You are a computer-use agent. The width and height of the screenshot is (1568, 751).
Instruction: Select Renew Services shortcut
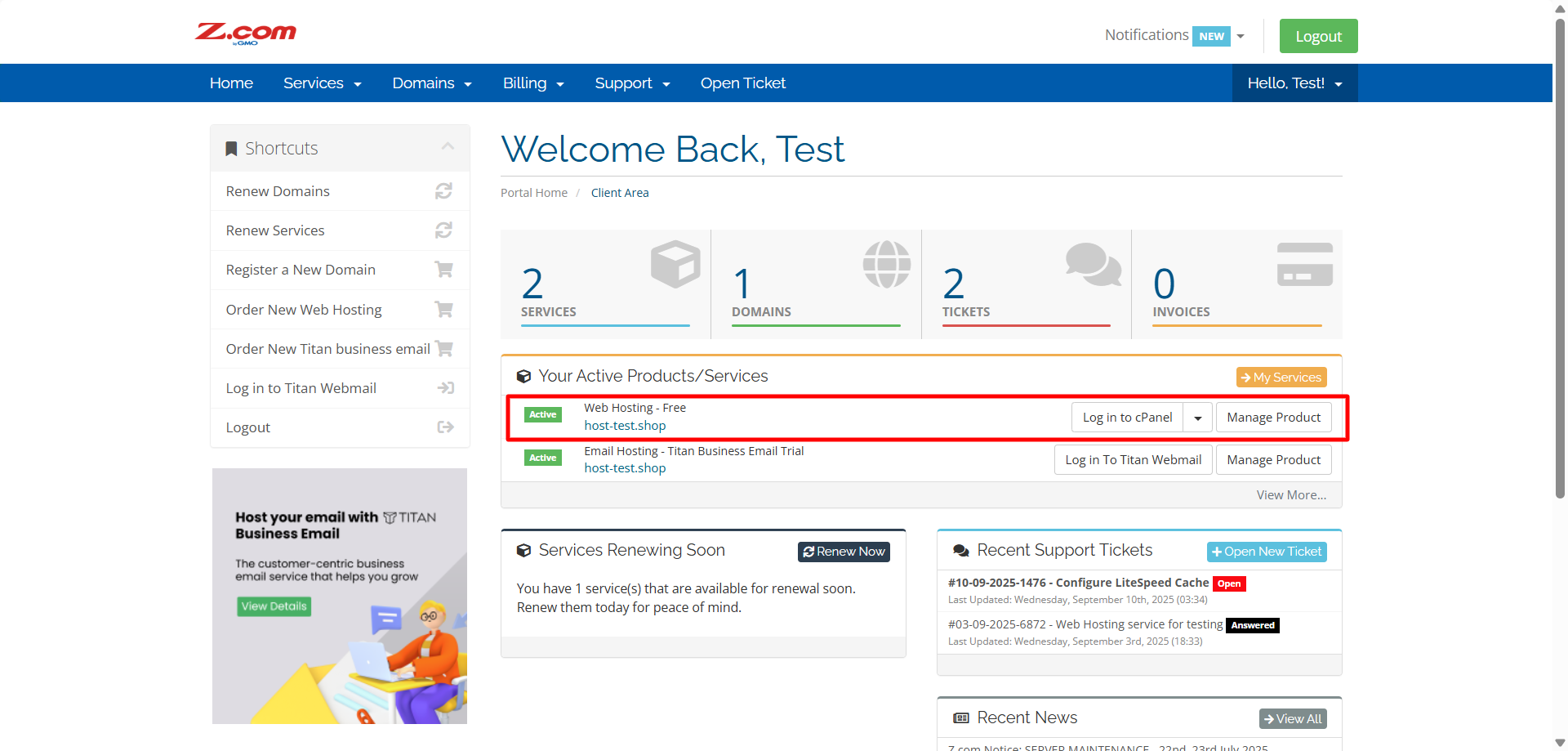[x=340, y=230]
